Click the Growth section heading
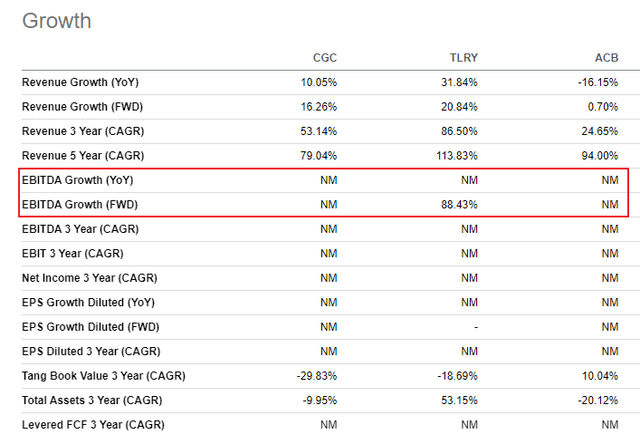 57,21
